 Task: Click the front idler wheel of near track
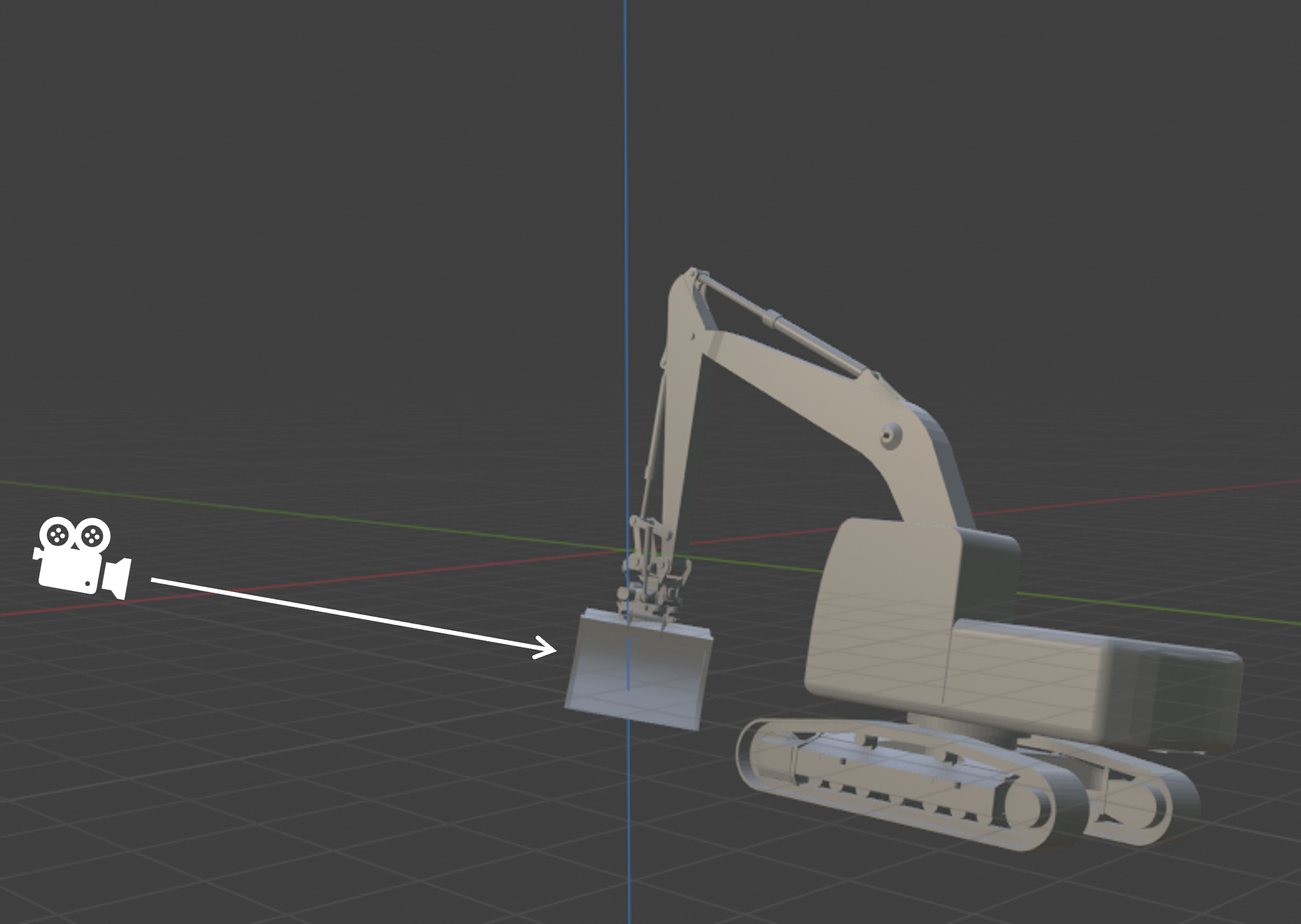(x=1023, y=808)
